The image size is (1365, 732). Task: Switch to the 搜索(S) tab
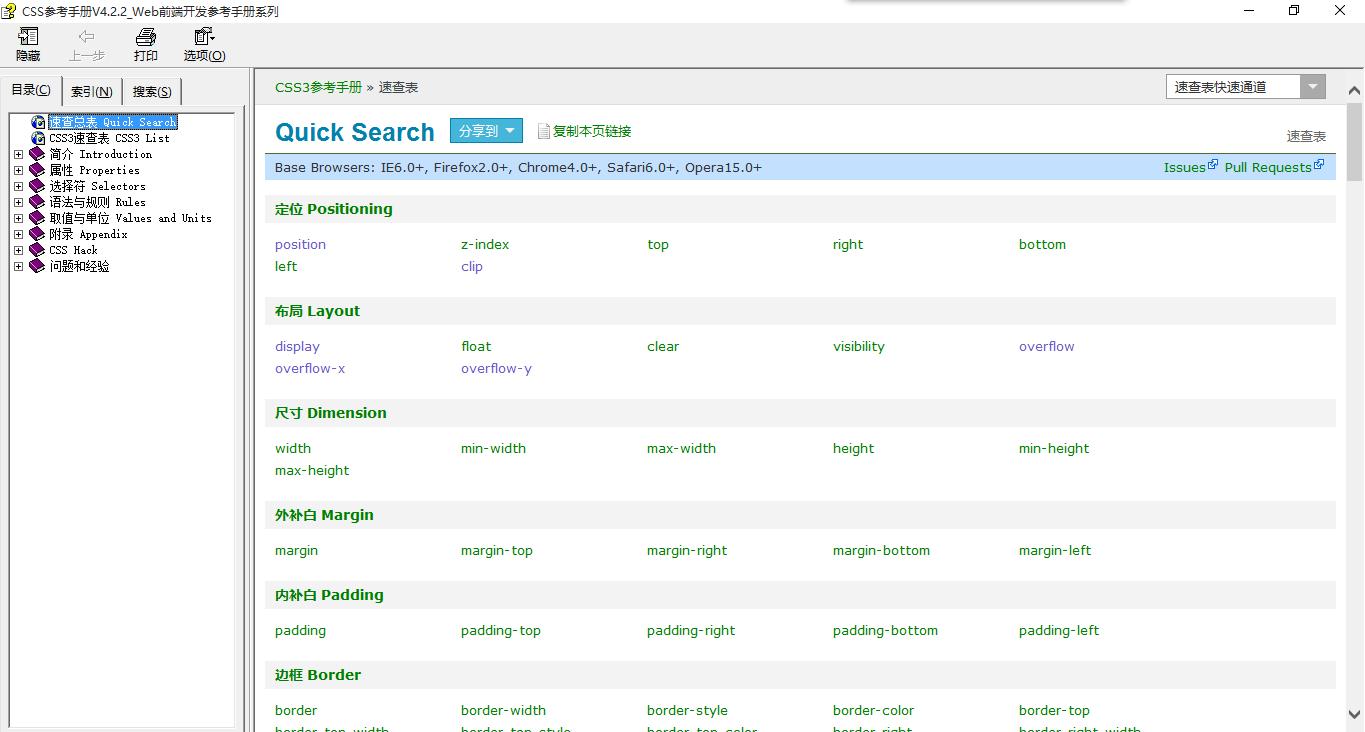point(152,92)
